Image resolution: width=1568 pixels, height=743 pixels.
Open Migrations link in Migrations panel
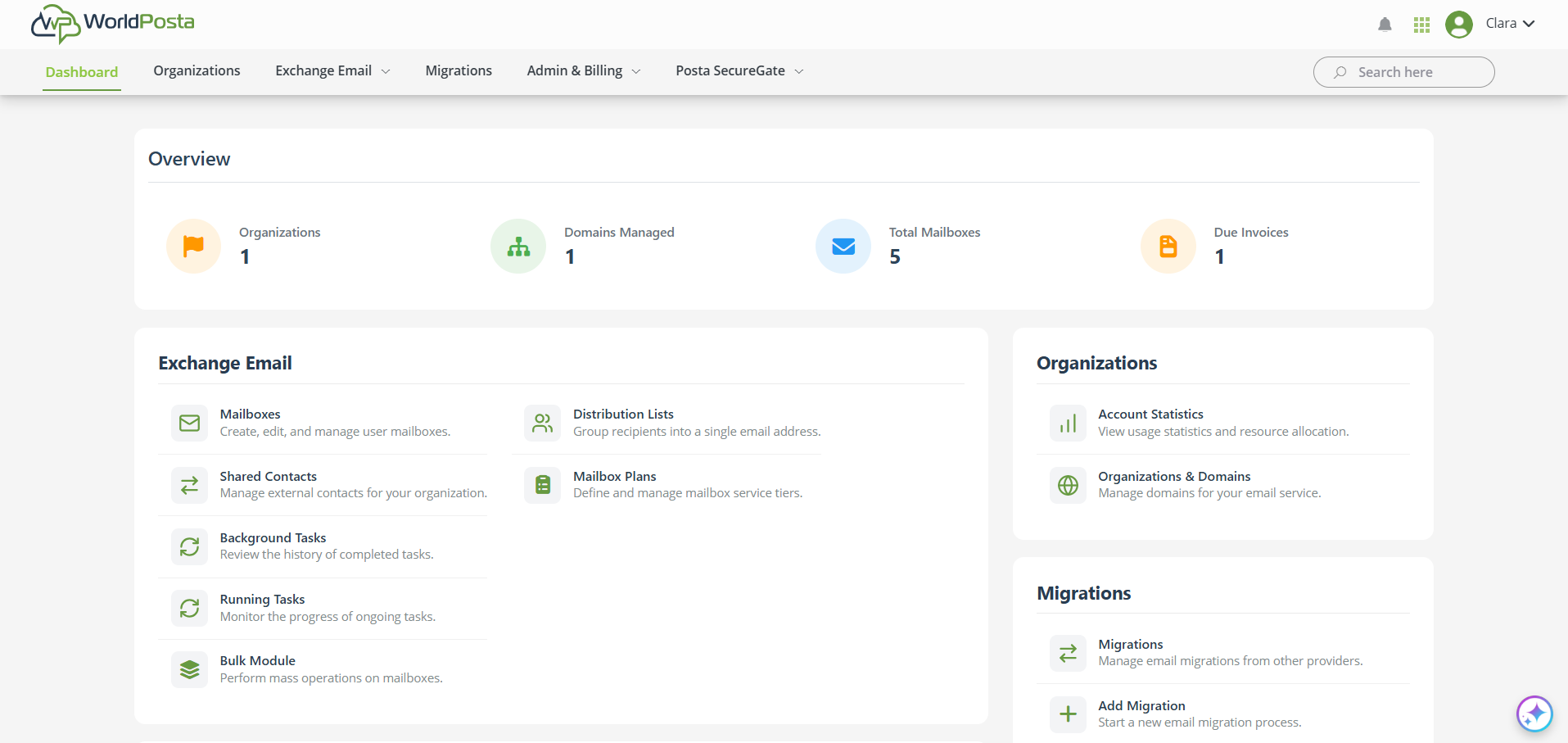click(1131, 645)
